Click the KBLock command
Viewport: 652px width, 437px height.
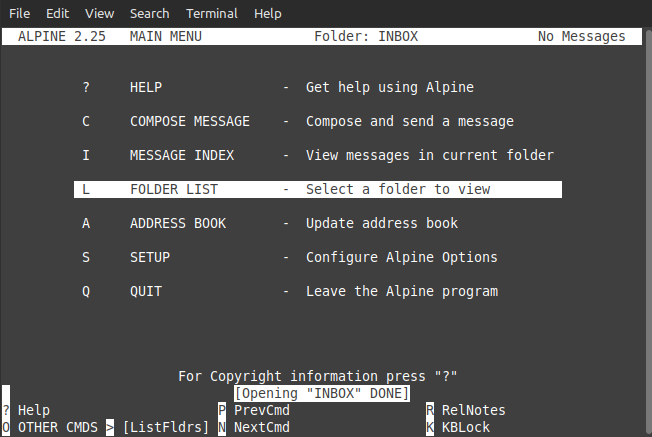[x=458, y=427]
